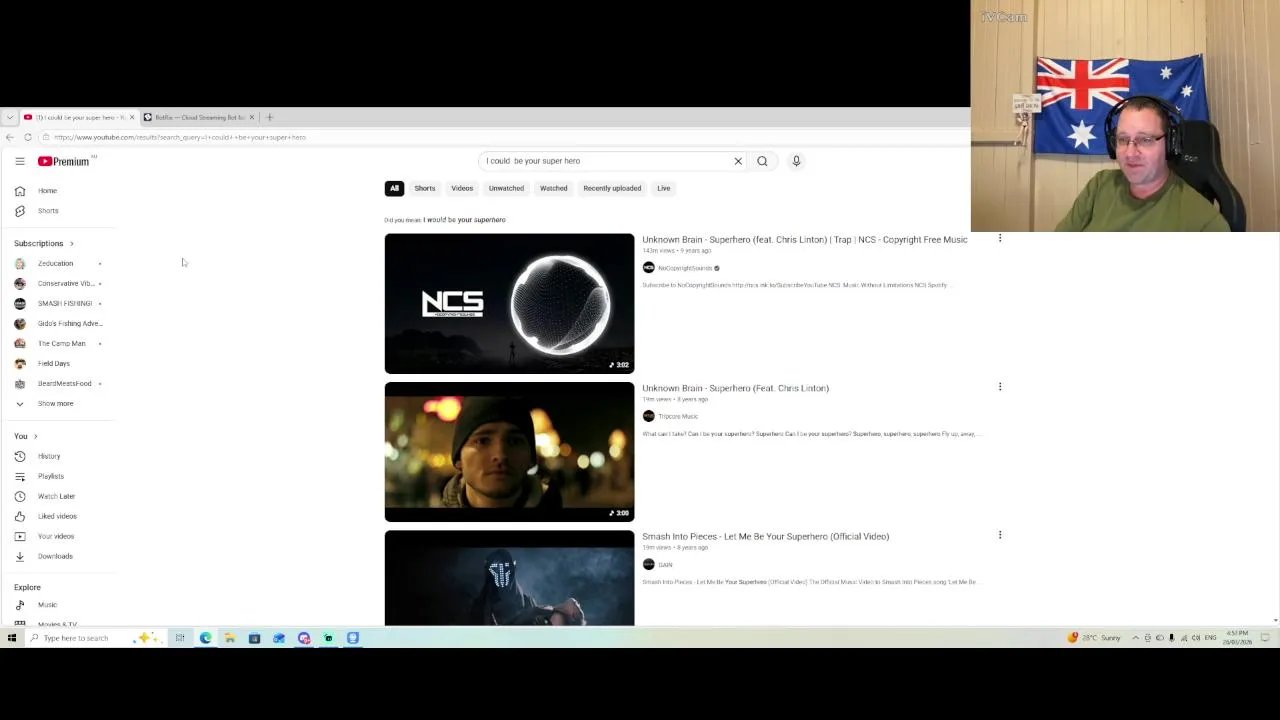Screen dimensions: 1280x720
Task: Click the browser address bar URL
Action: pyautogui.click(x=180, y=137)
